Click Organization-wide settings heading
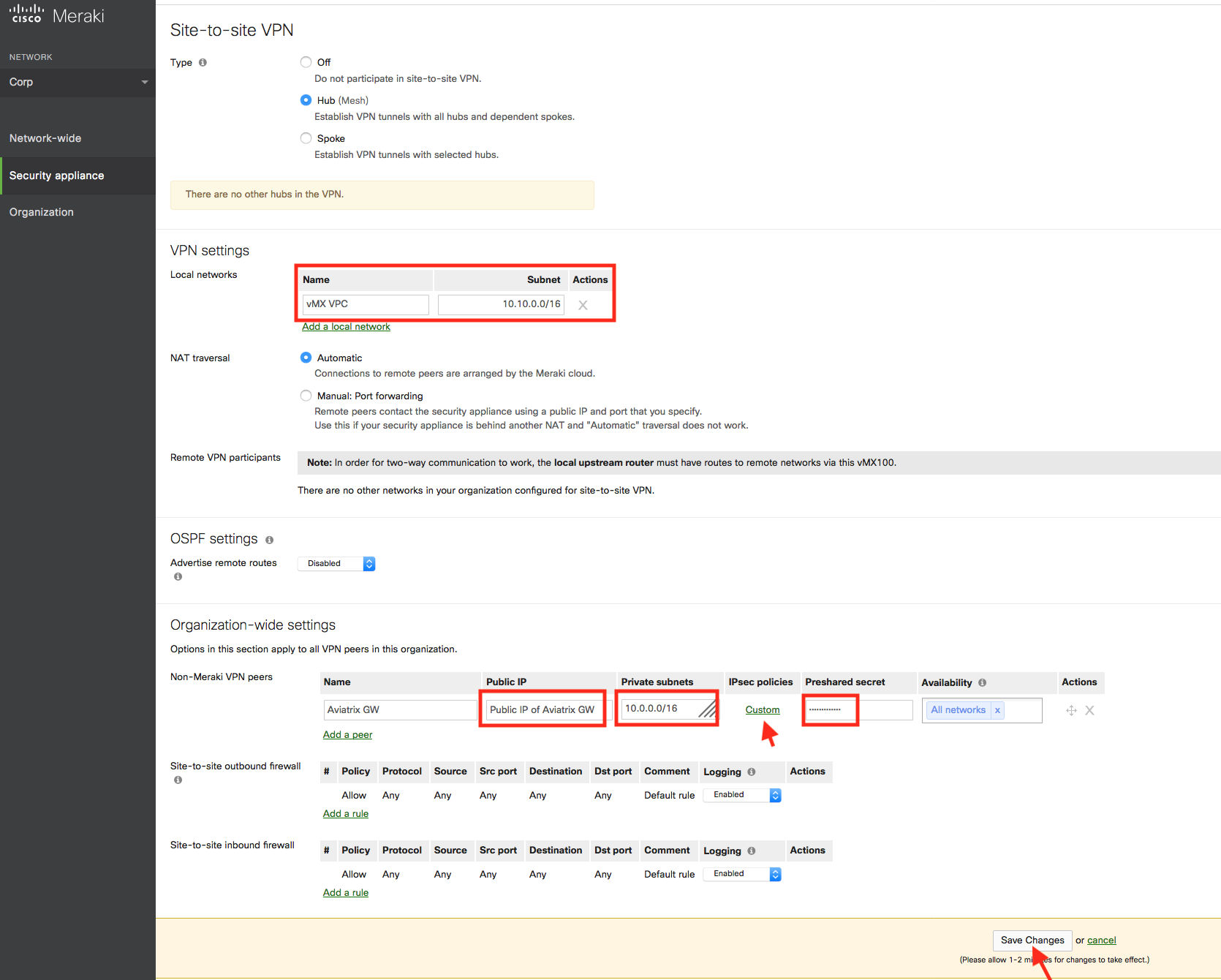The height and width of the screenshot is (980, 1221). pos(253,625)
